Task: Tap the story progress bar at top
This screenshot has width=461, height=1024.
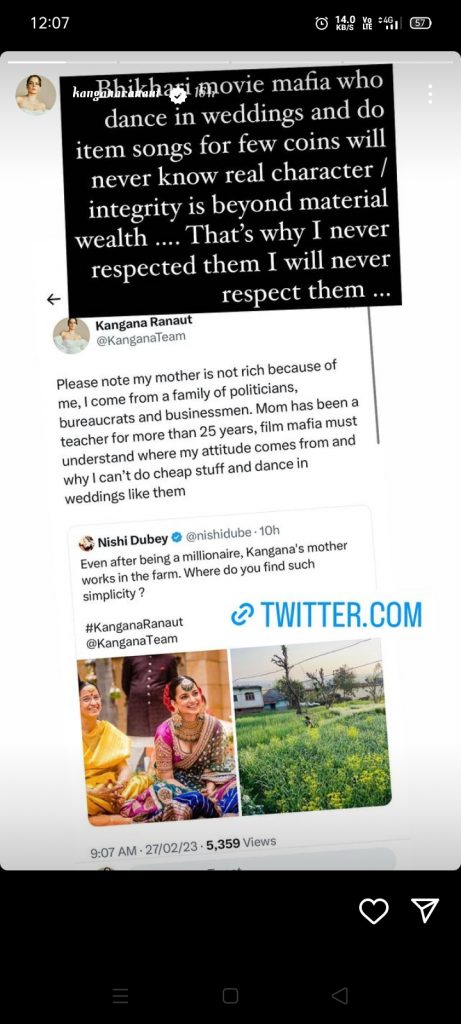Action: pyautogui.click(x=230, y=61)
